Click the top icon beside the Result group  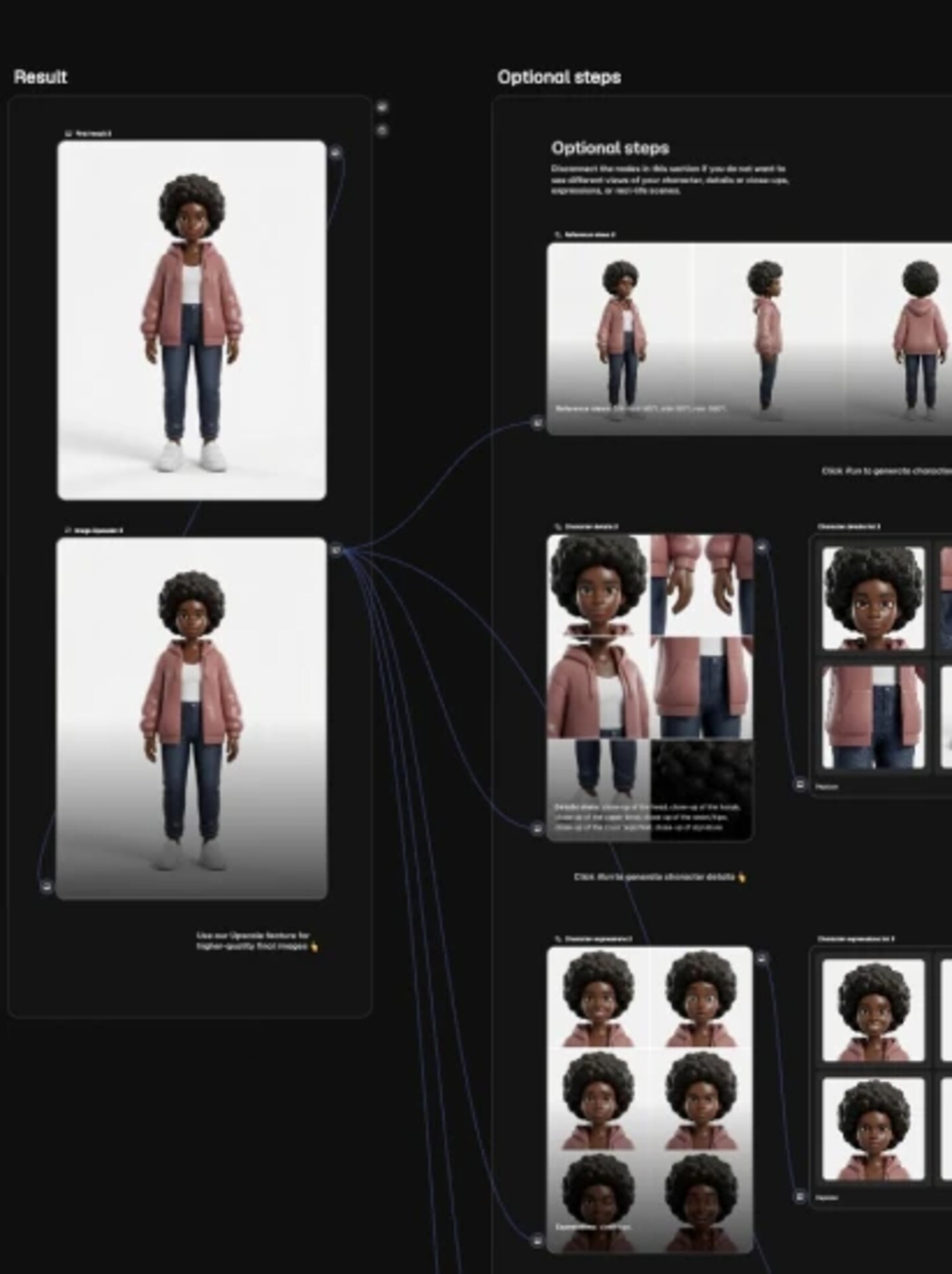point(382,107)
